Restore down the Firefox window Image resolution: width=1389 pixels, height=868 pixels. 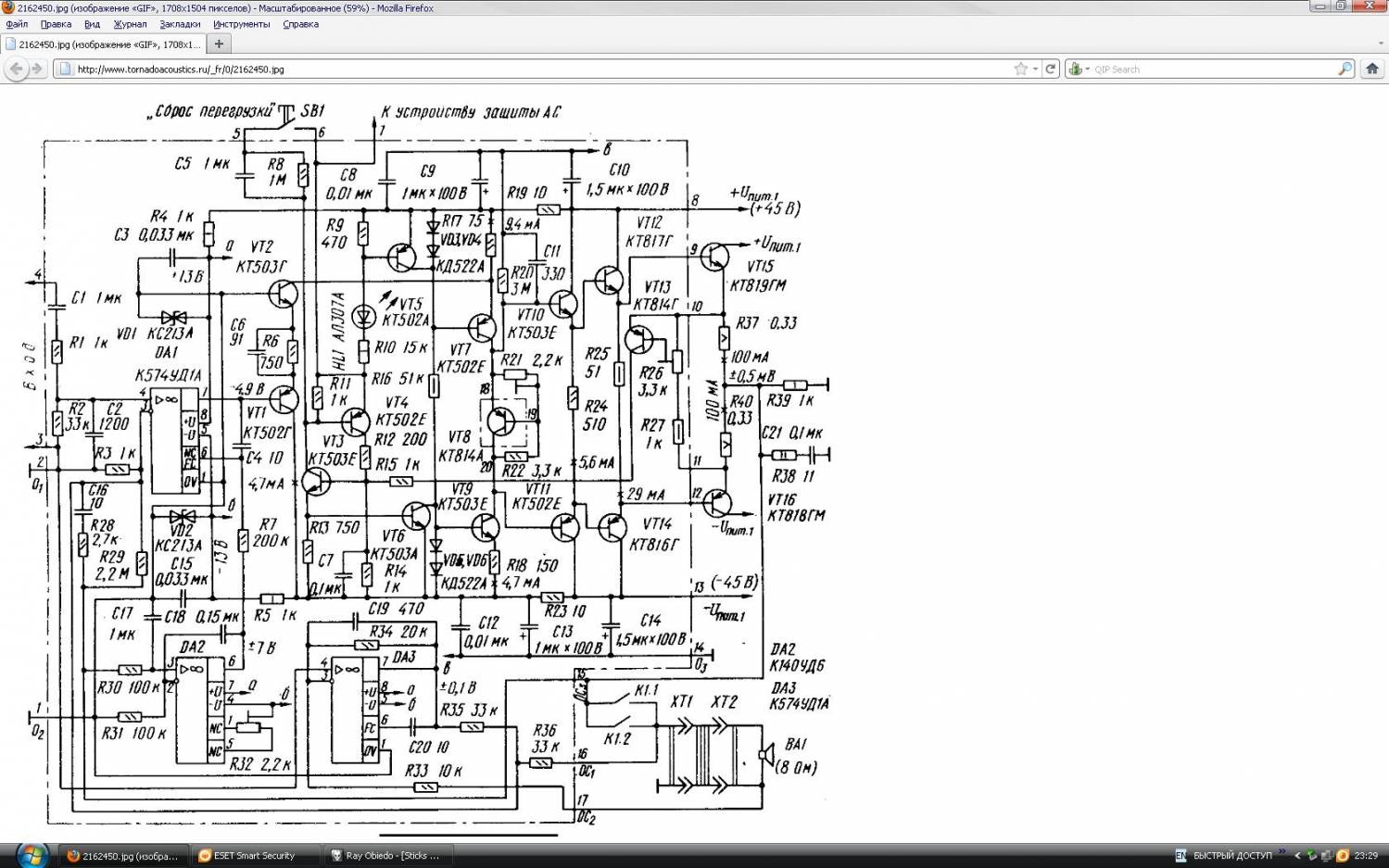[x=1340, y=6]
